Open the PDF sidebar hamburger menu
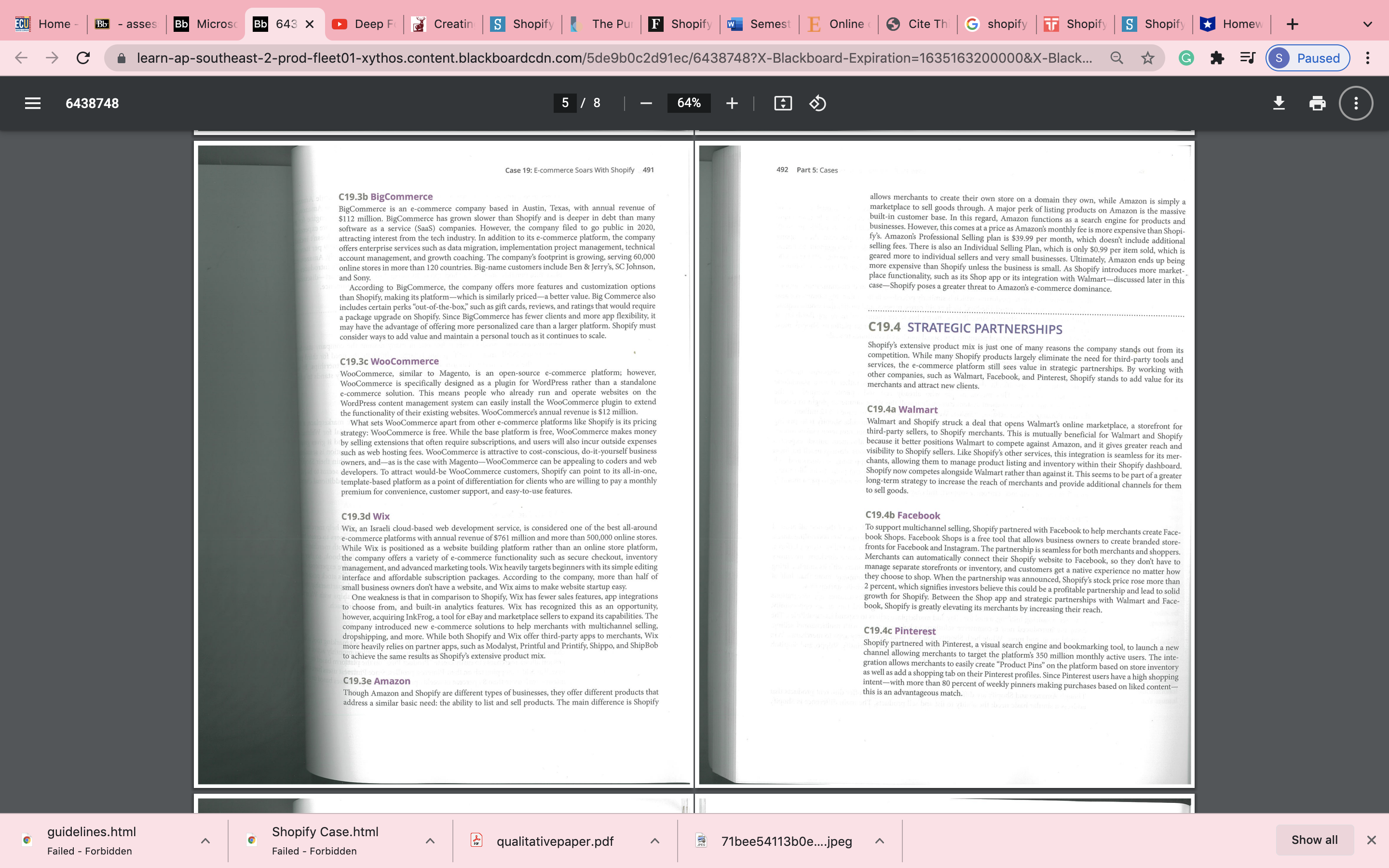The height and width of the screenshot is (868, 1389). [33, 103]
